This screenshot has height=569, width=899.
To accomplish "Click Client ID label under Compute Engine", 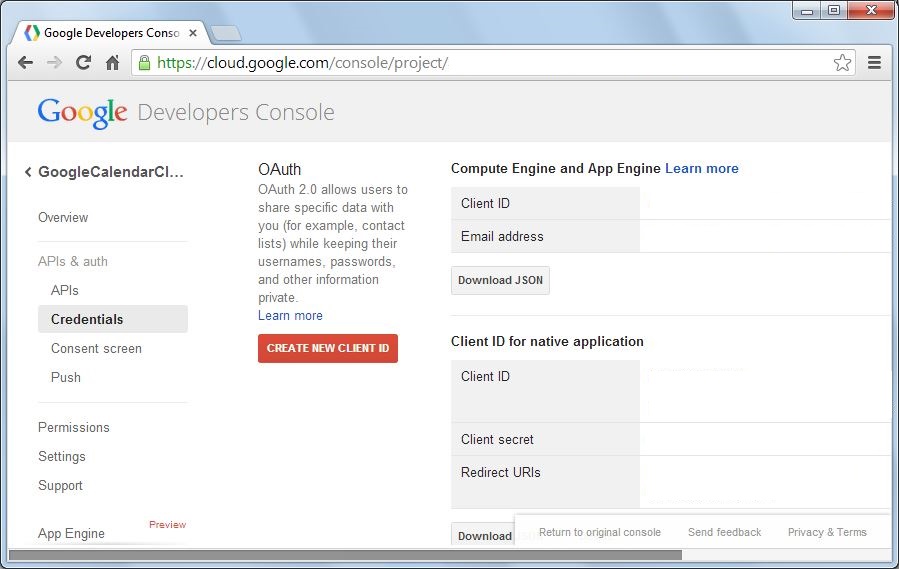I will [485, 203].
